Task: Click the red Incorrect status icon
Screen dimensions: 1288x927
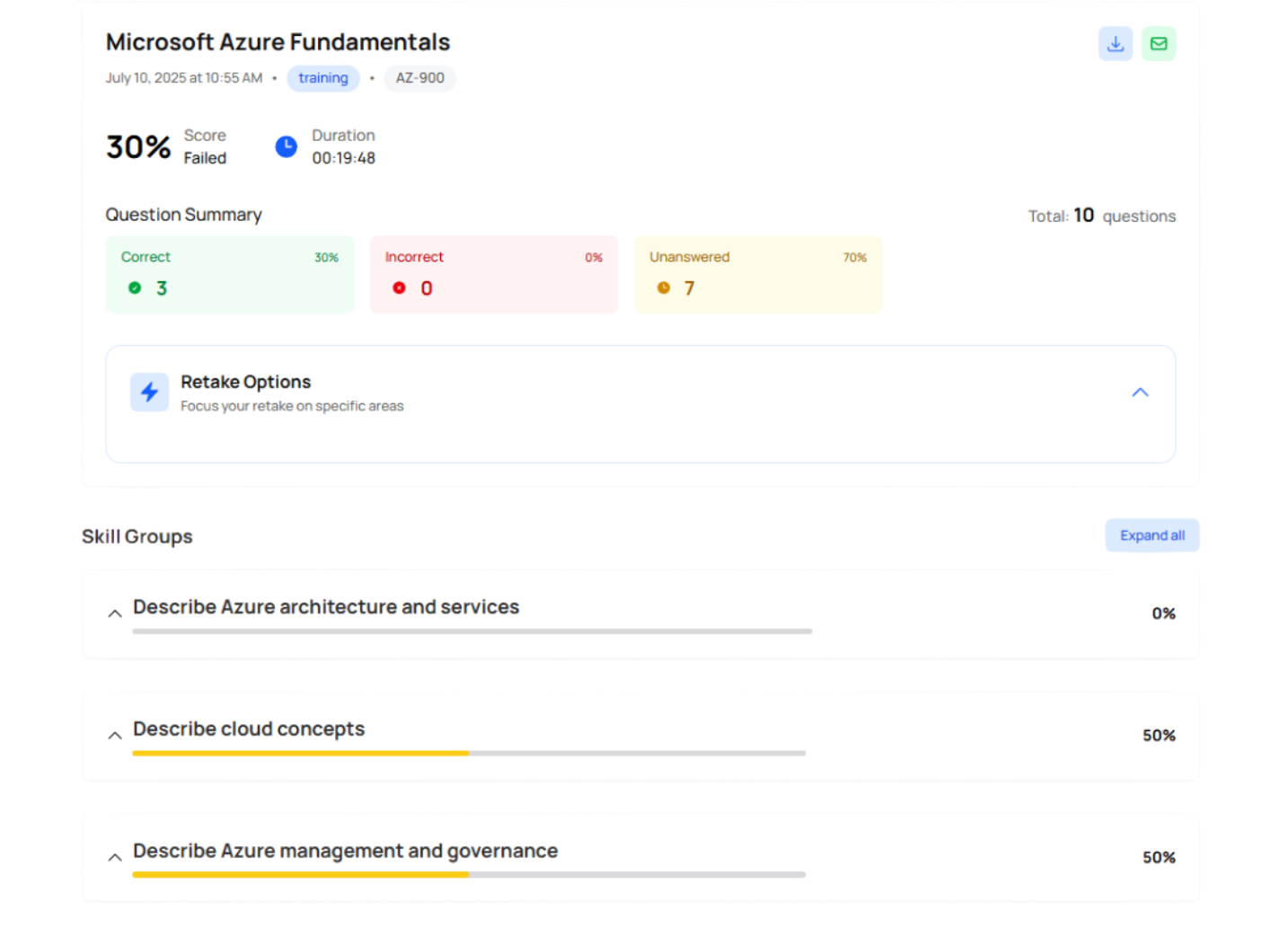Action: (x=399, y=288)
